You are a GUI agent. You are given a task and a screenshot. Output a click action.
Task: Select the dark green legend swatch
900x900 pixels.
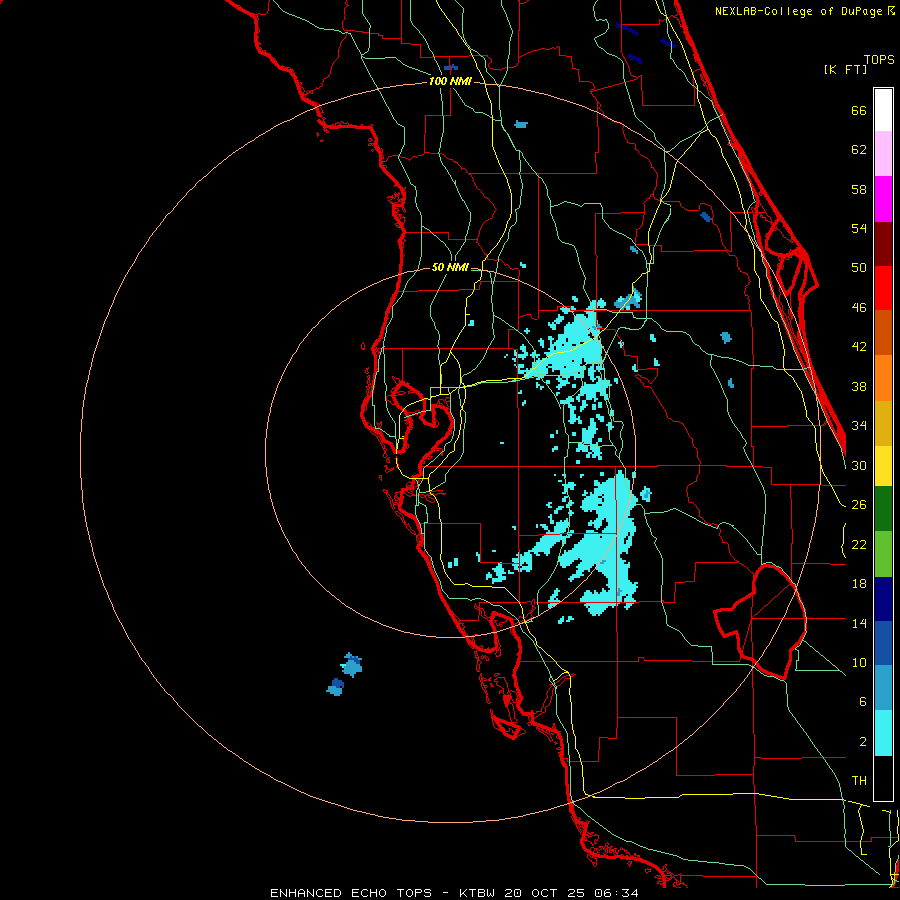coord(883,509)
